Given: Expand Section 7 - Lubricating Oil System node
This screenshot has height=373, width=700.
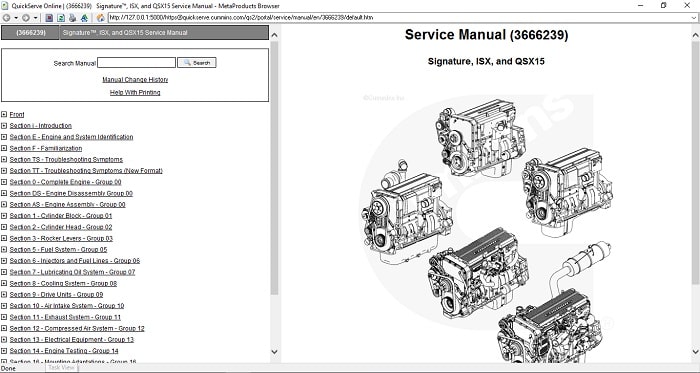Looking at the screenshot, I should pos(4,272).
